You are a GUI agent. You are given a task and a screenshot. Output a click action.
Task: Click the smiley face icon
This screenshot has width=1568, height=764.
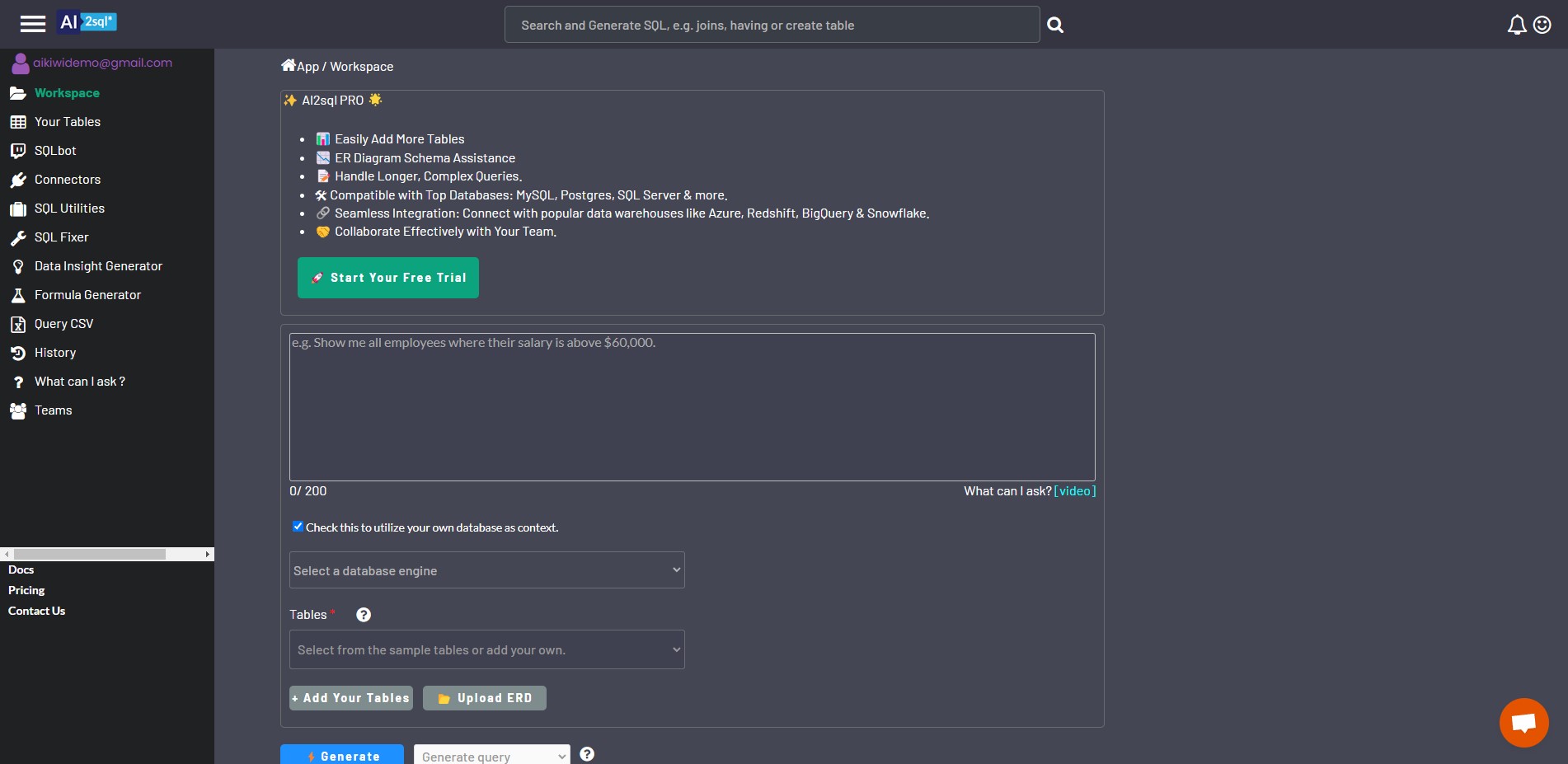click(1542, 25)
